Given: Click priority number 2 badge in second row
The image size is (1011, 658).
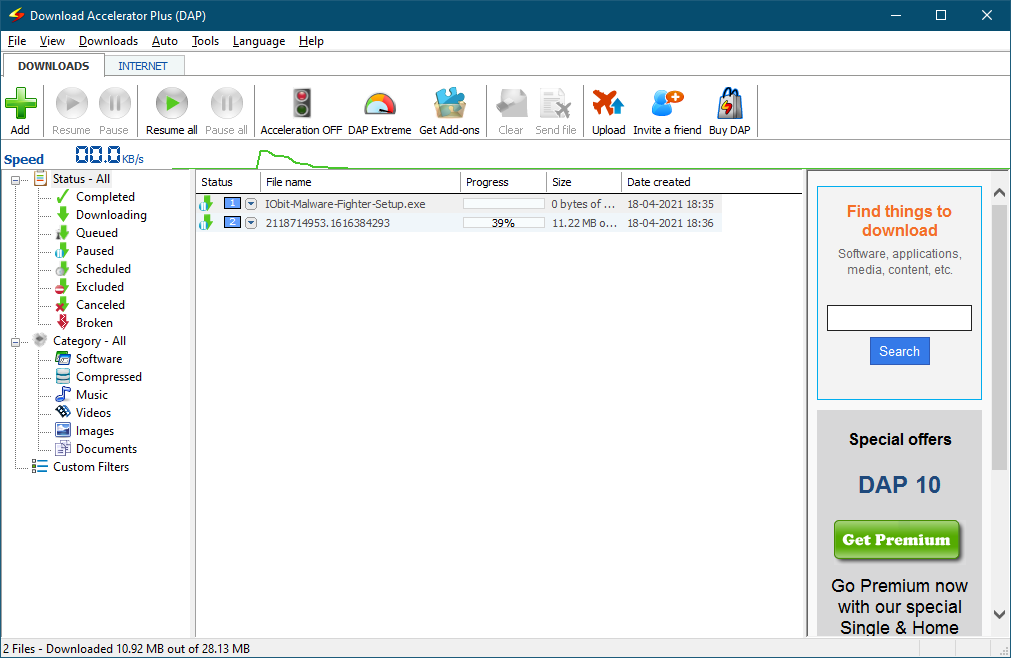Looking at the screenshot, I should point(232,222).
